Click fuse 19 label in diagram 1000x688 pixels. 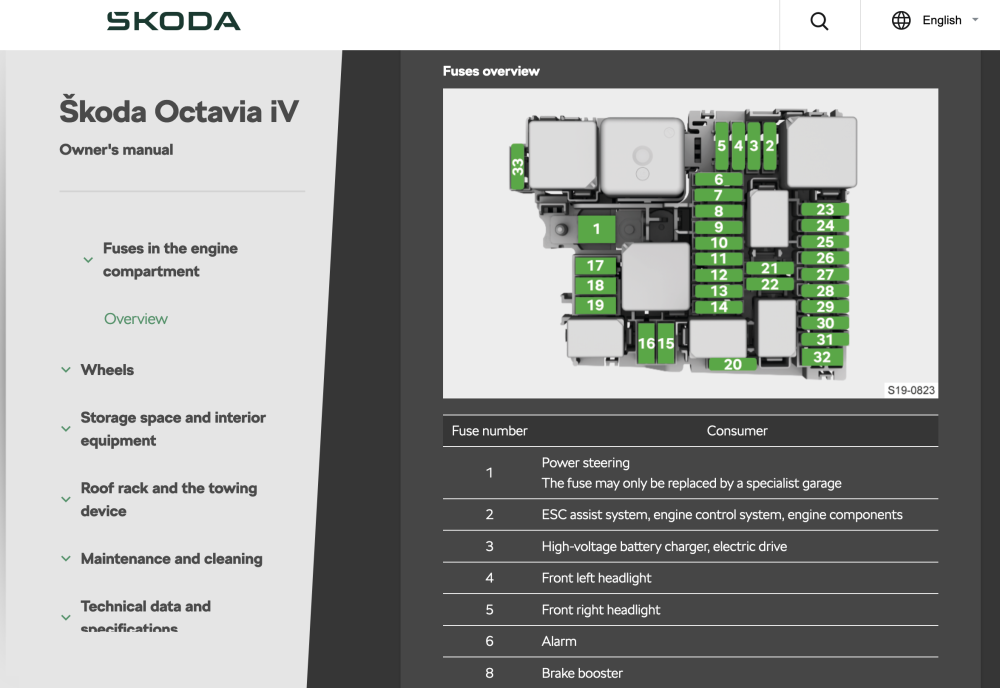[x=595, y=305]
